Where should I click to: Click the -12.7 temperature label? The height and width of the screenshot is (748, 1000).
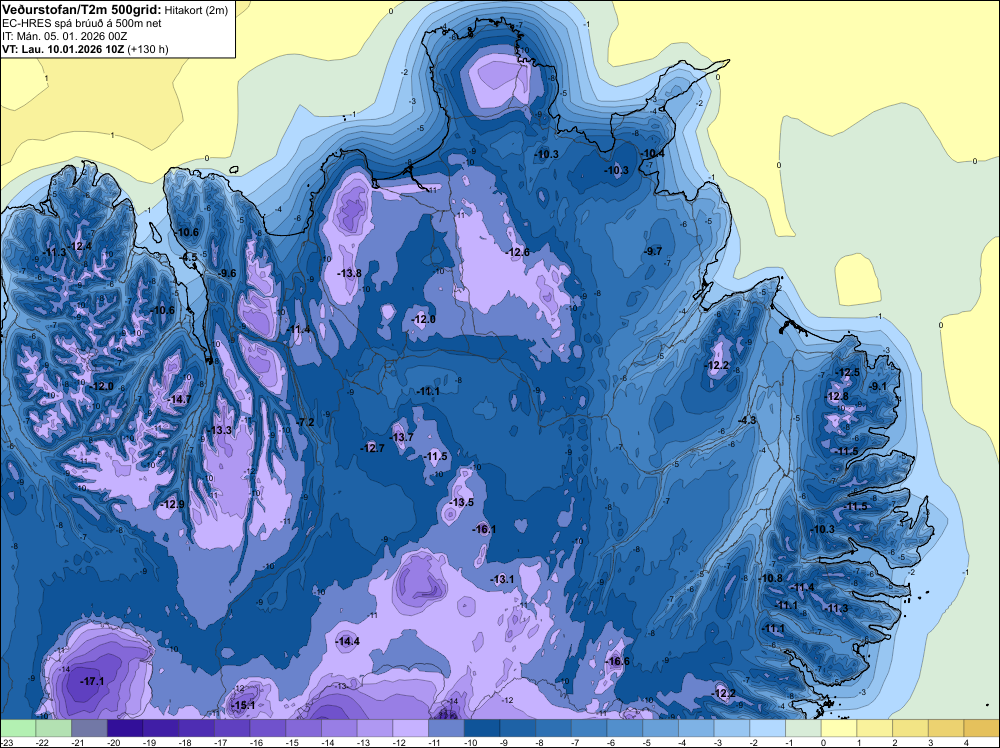pyautogui.click(x=372, y=448)
